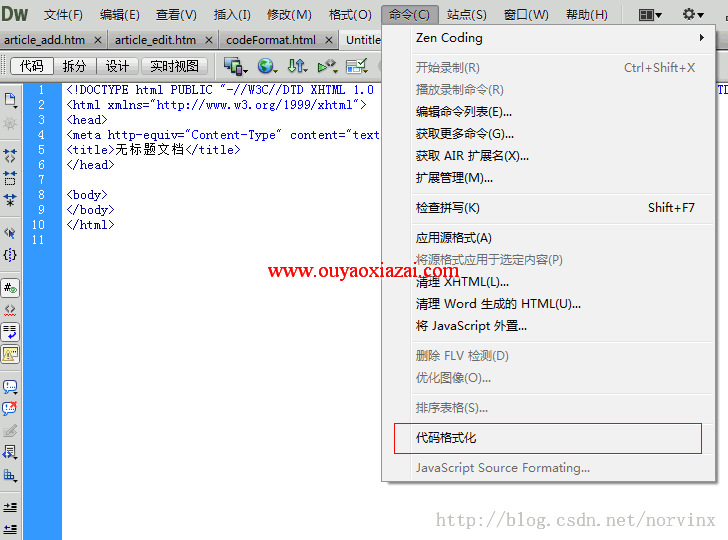Viewport: 728px width, 540px height.
Task: Collapse full tag icon
Action: (x=10, y=156)
